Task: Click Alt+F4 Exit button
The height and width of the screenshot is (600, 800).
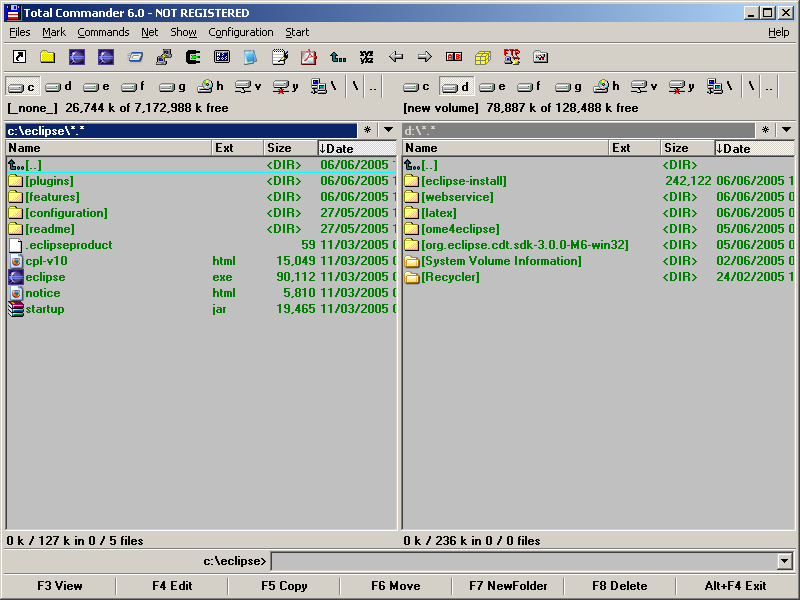Action: coord(735,586)
